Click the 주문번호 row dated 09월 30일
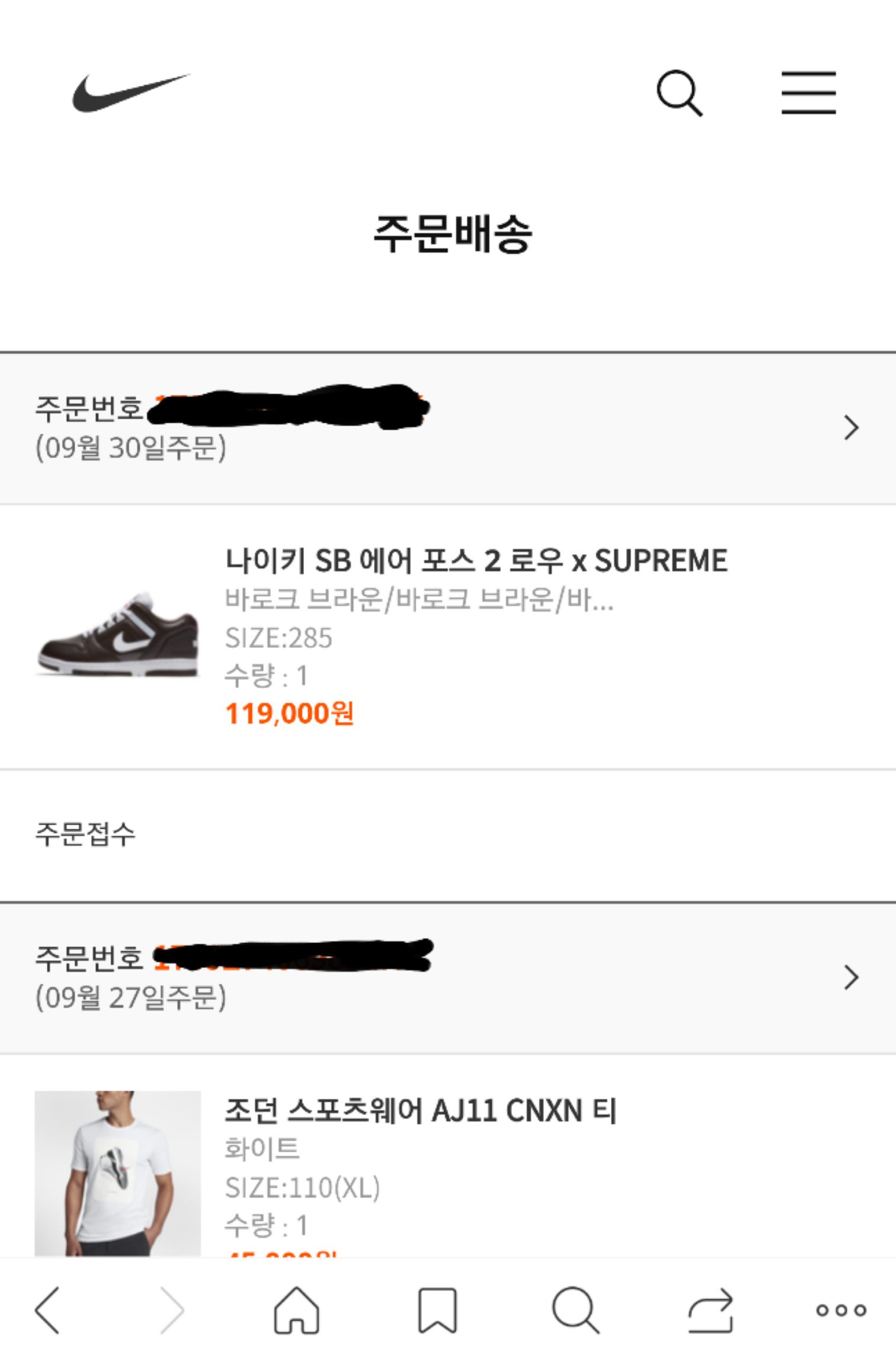Image resolution: width=896 pixels, height=1355 pixels. (415, 428)
